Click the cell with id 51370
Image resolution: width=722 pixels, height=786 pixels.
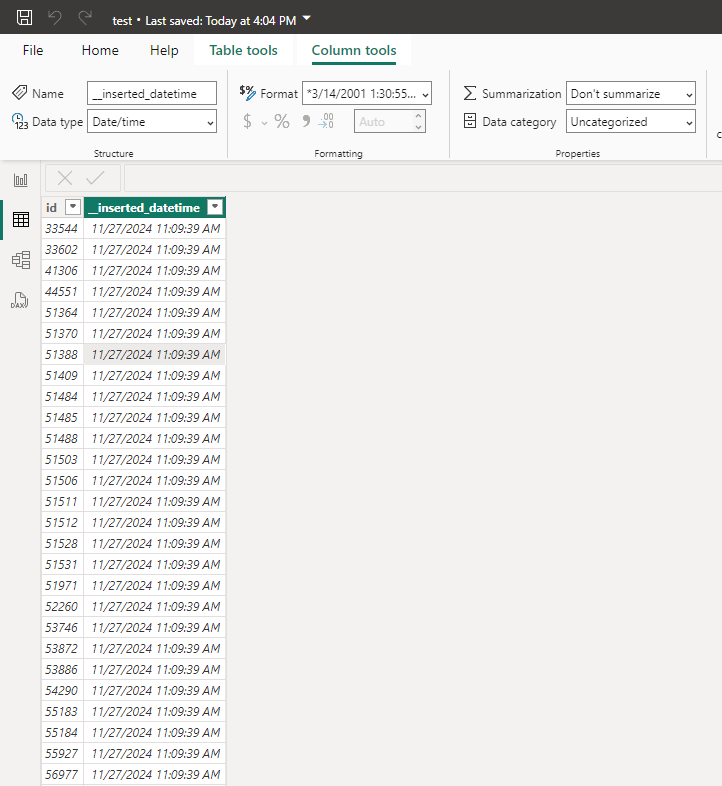coord(62,334)
